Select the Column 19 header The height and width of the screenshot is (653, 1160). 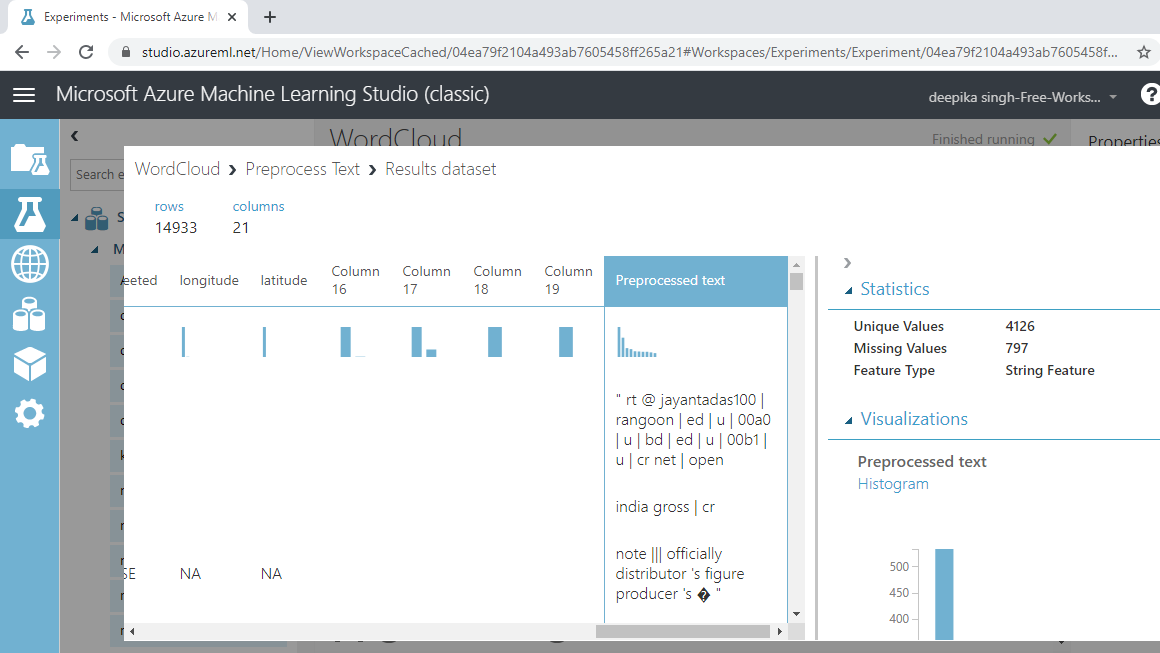click(568, 280)
